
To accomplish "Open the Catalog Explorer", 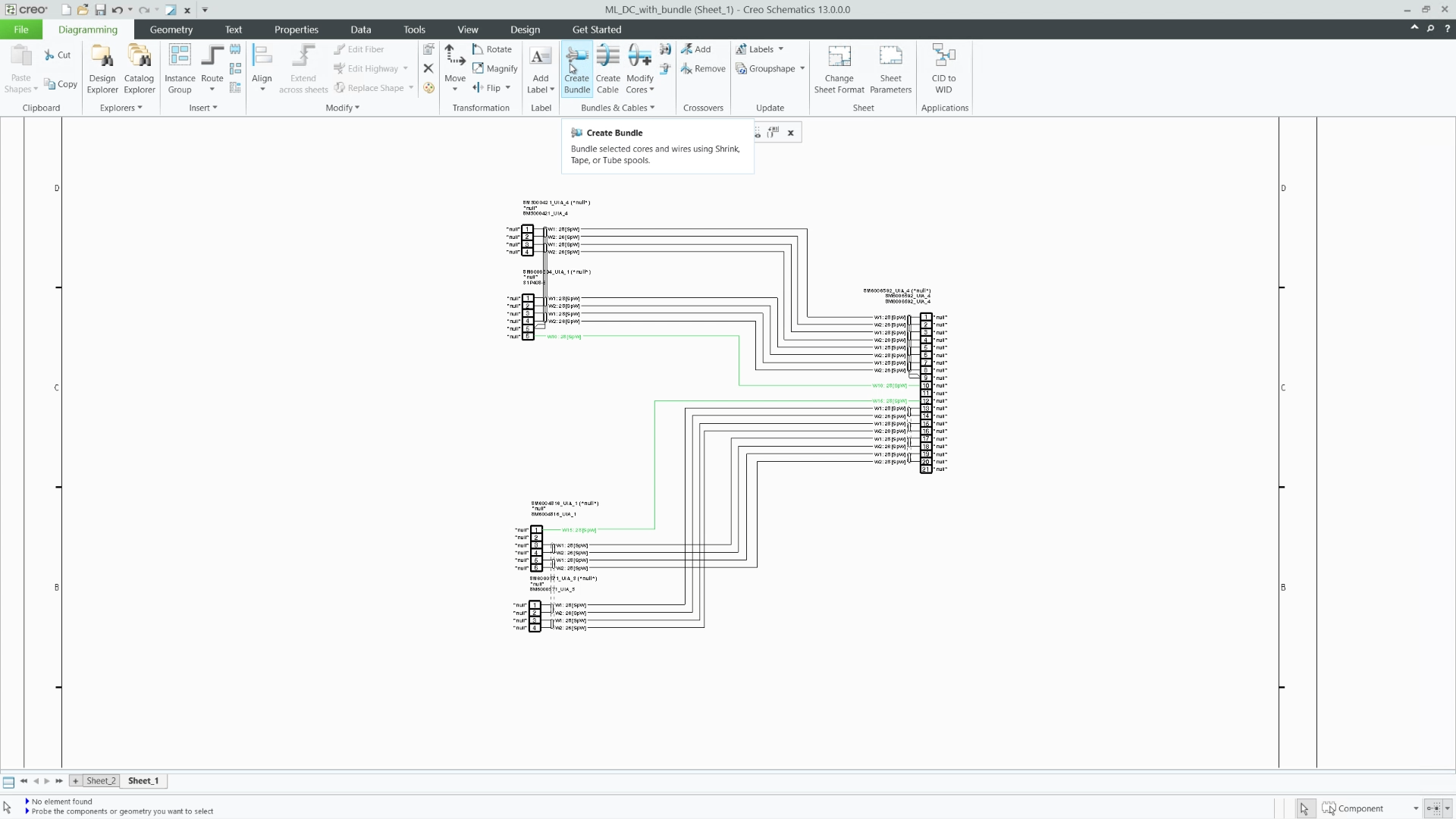I will [140, 69].
